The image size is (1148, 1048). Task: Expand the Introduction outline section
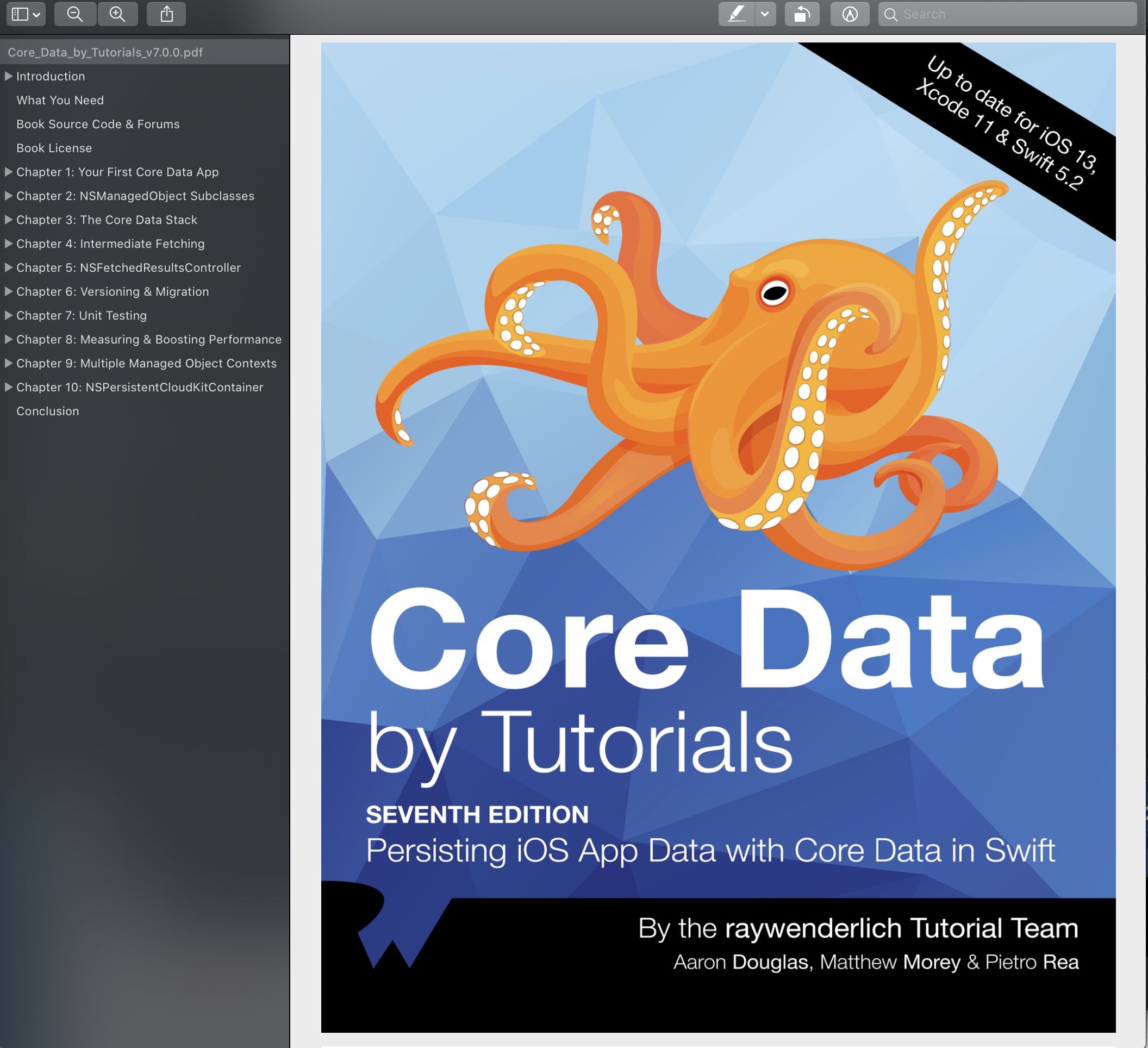9,76
